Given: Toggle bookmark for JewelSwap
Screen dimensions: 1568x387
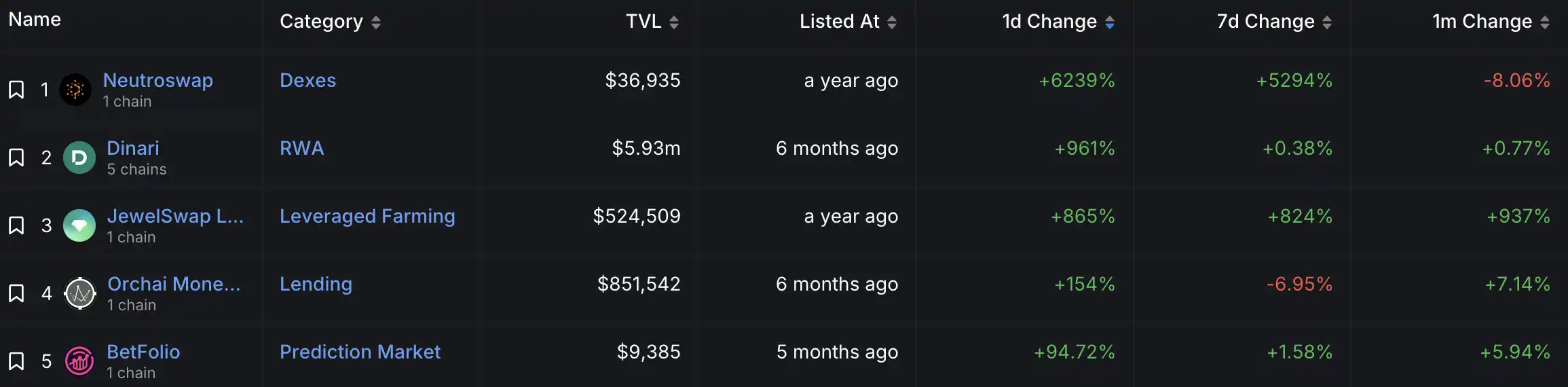Looking at the screenshot, I should point(16,225).
